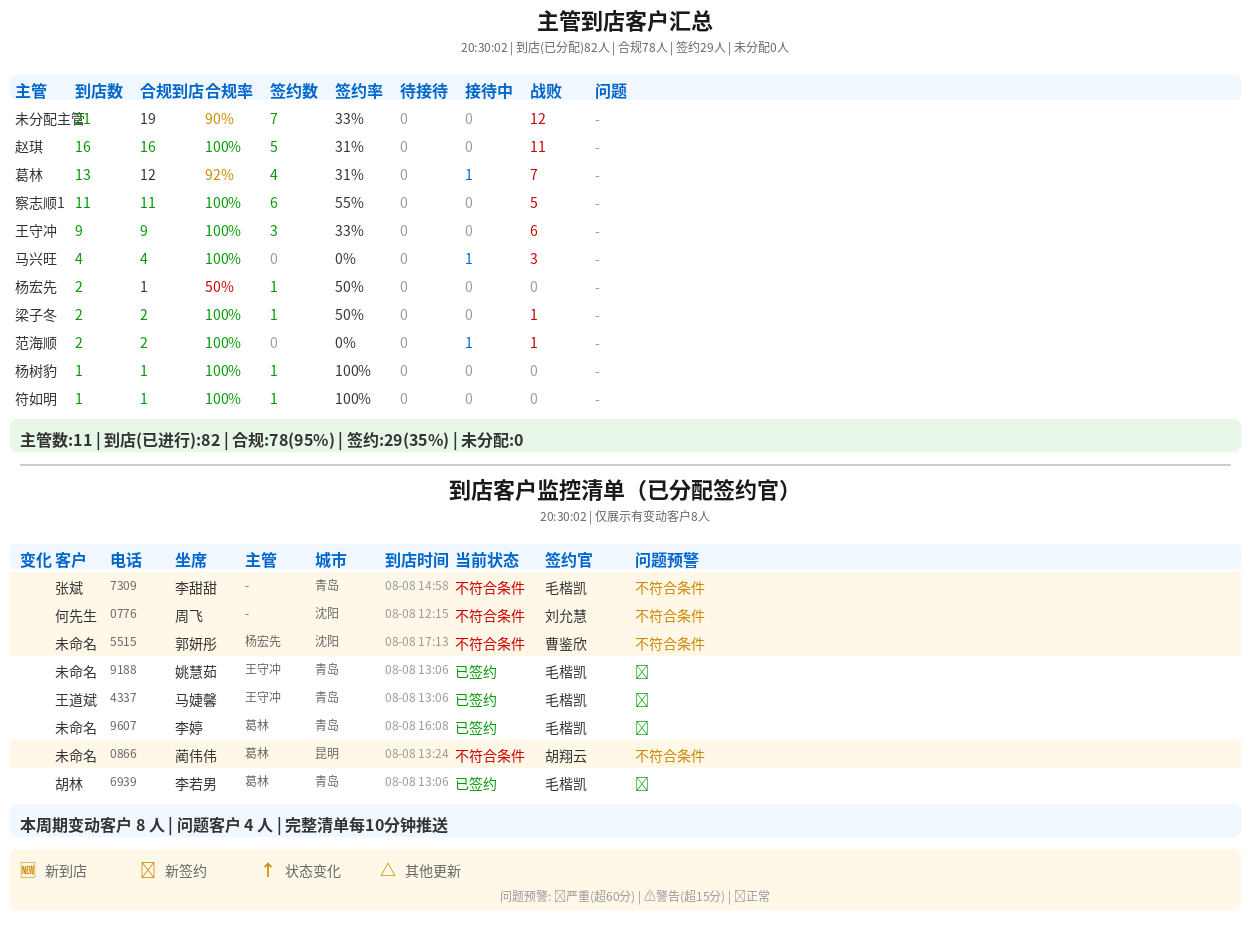Click the 签约数 column header

[294, 91]
